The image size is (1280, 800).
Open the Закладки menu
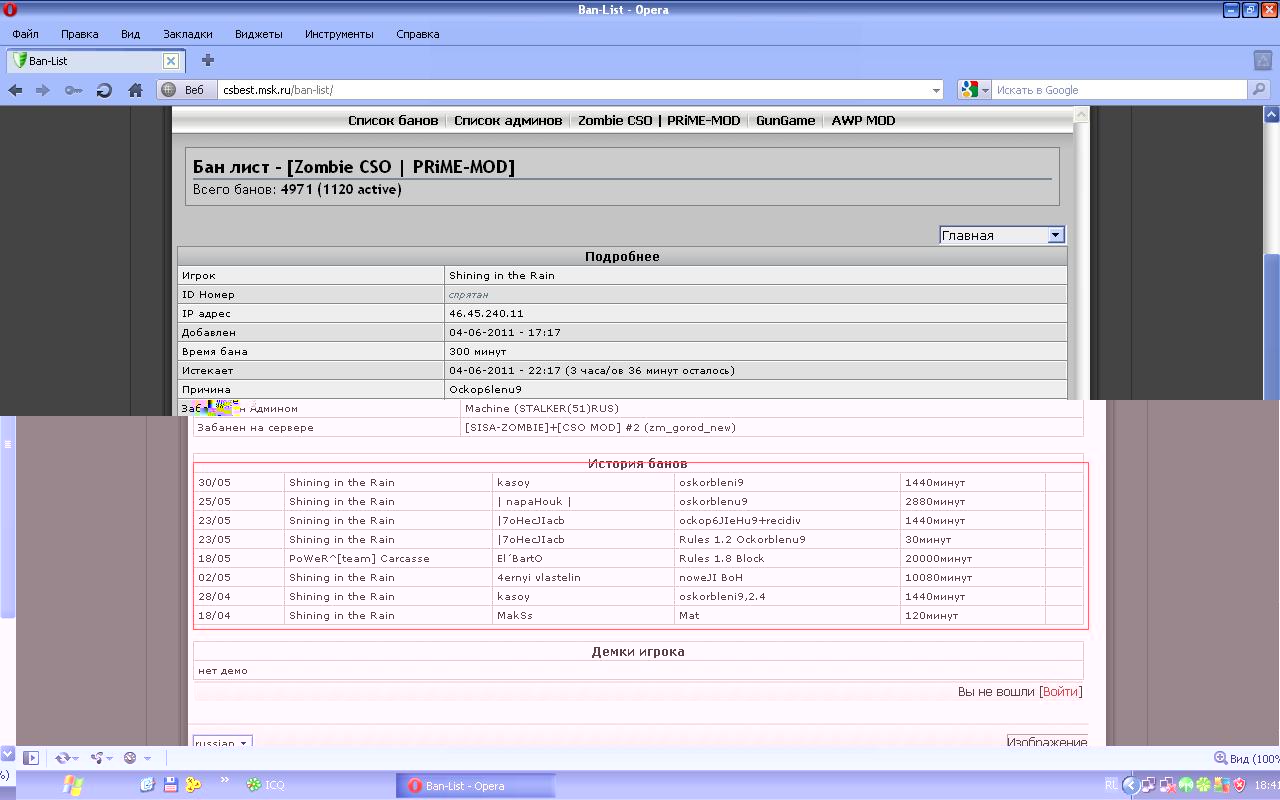(x=188, y=34)
